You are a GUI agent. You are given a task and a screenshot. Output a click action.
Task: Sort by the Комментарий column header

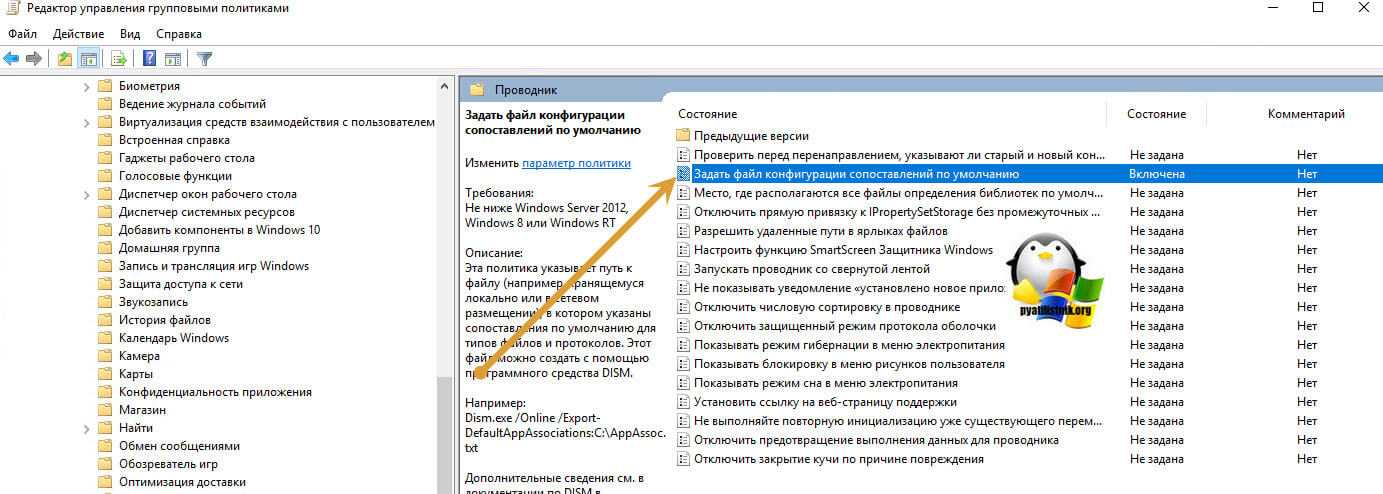point(1306,114)
